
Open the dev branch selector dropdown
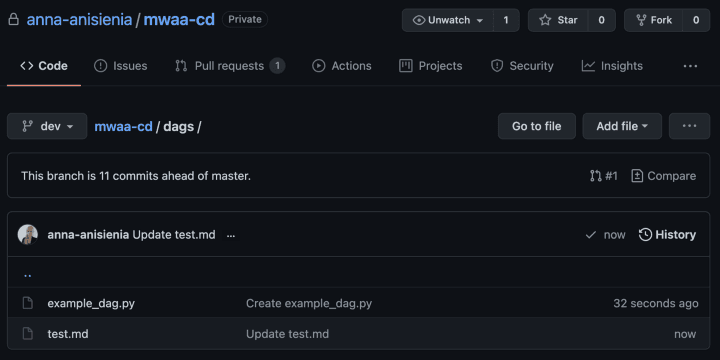[x=47, y=126]
